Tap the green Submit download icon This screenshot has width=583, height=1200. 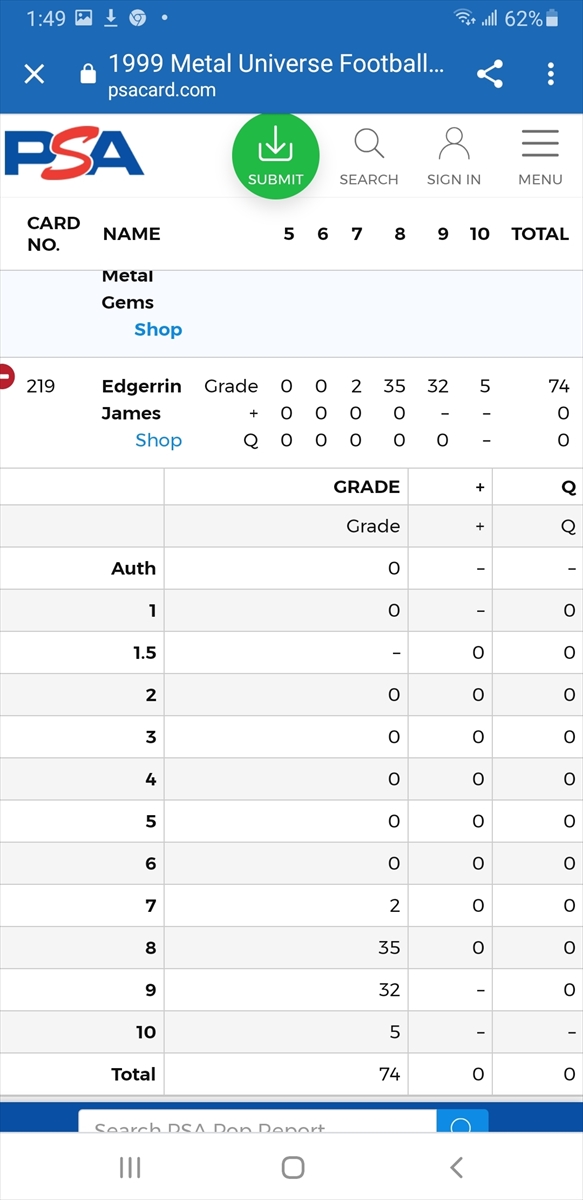(275, 156)
